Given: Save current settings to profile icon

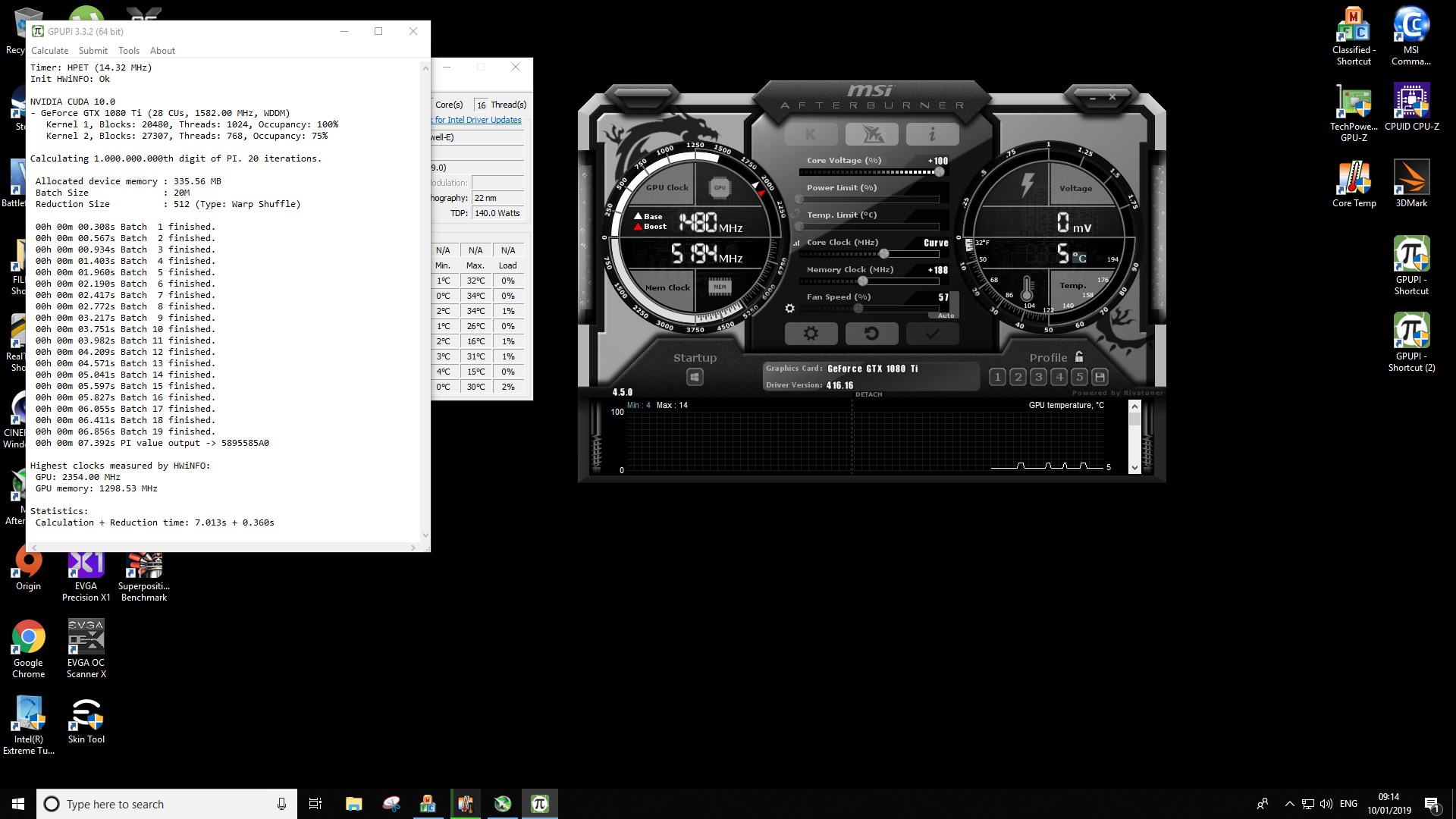Looking at the screenshot, I should (1100, 377).
